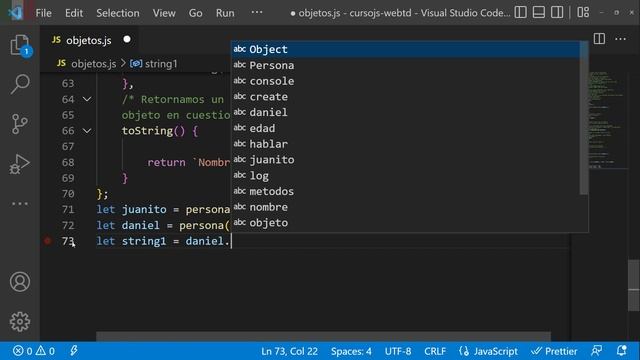Click line number 70 in gutter

pos(68,193)
